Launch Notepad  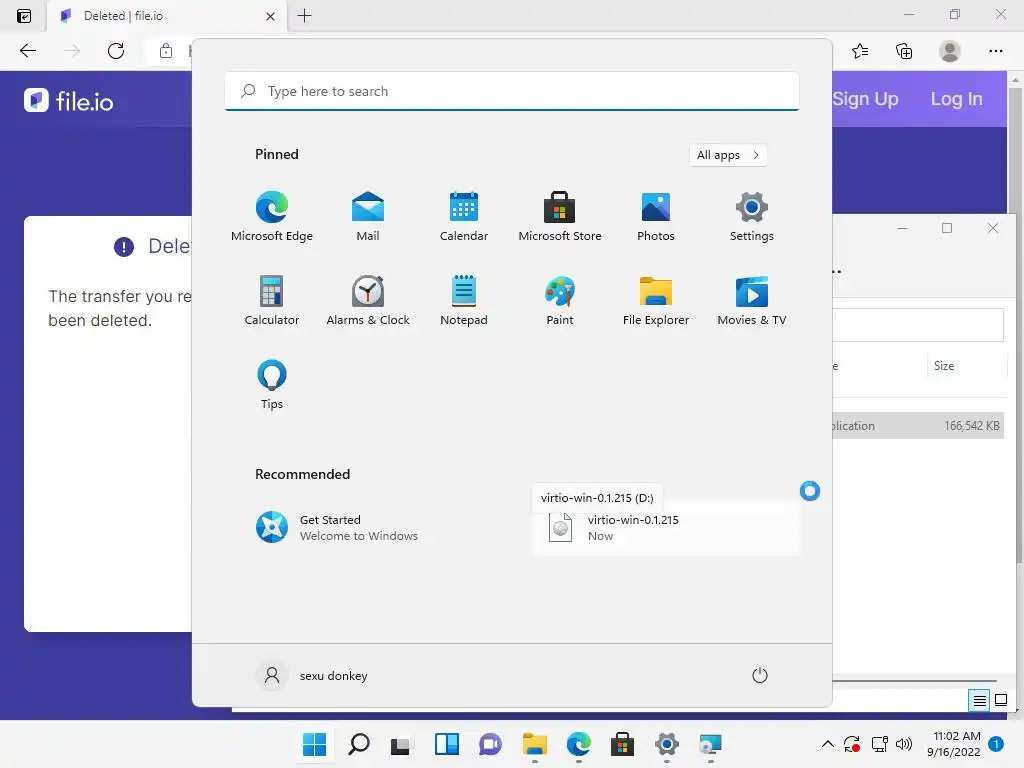point(464,300)
